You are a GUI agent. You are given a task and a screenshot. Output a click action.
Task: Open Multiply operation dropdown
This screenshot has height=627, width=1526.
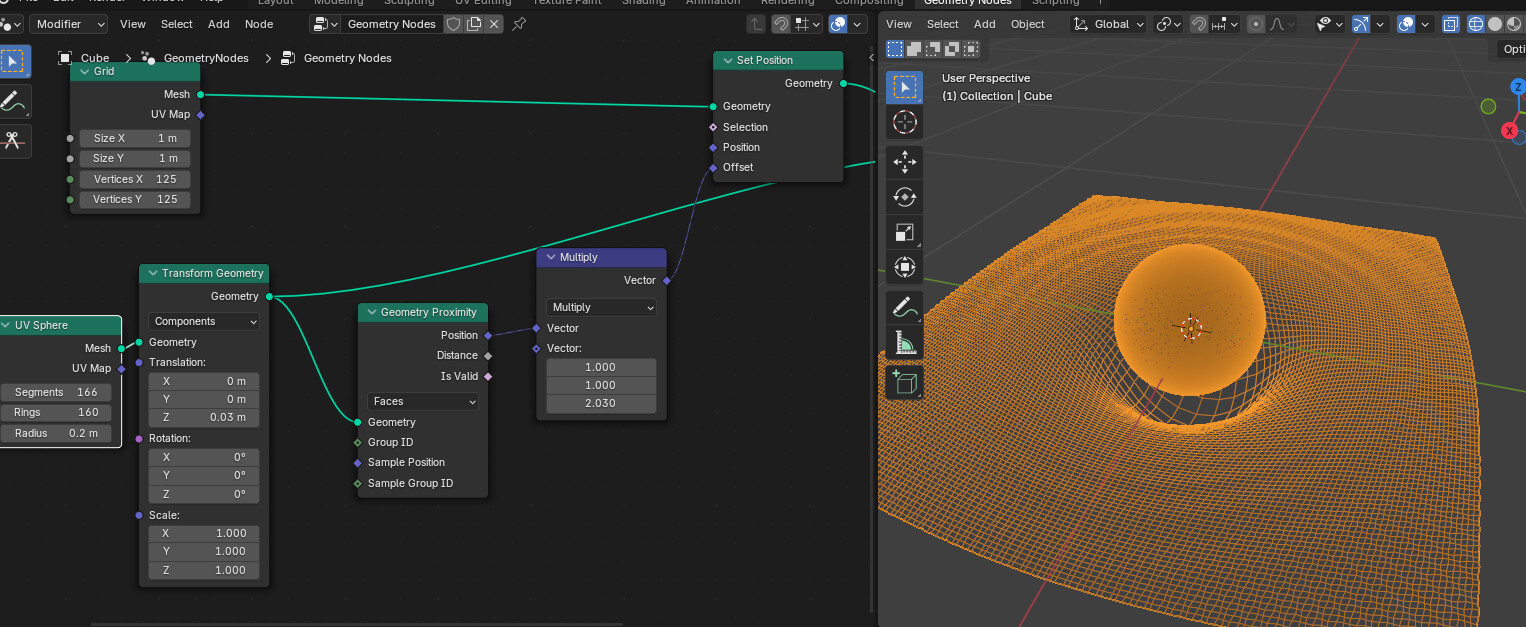point(601,307)
